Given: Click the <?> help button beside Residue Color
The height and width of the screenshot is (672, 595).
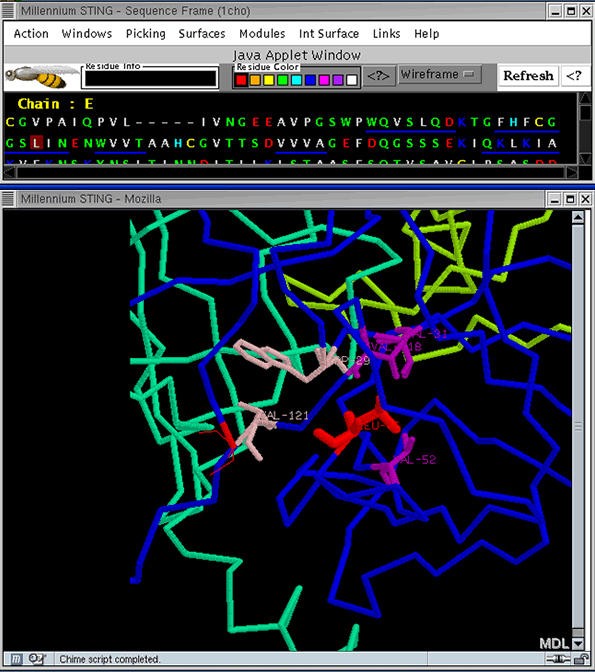Looking at the screenshot, I should point(379,76).
